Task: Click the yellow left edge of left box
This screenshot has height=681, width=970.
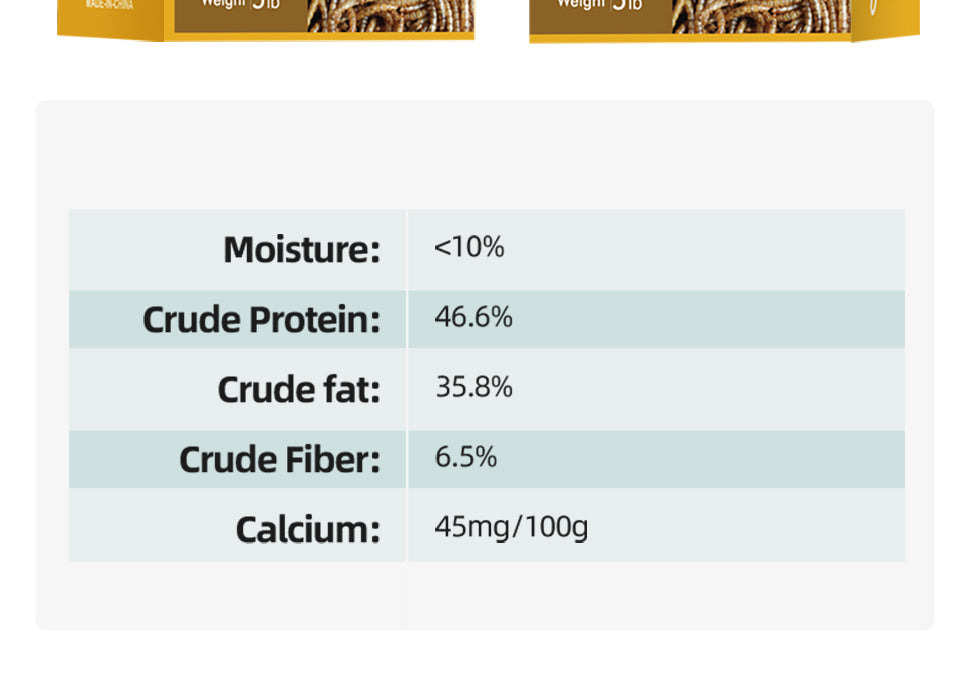Action: point(66,25)
